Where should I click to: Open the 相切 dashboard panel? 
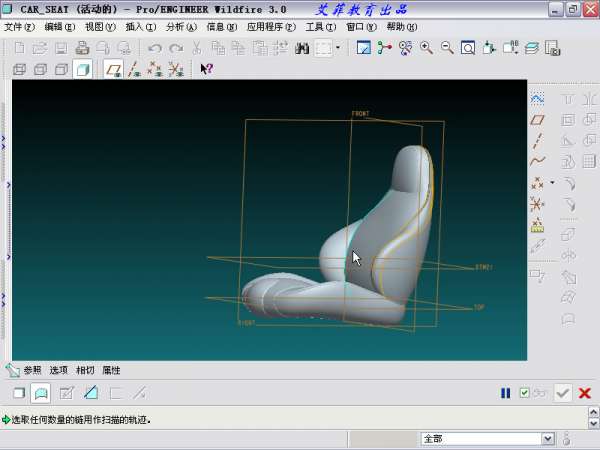(85, 370)
